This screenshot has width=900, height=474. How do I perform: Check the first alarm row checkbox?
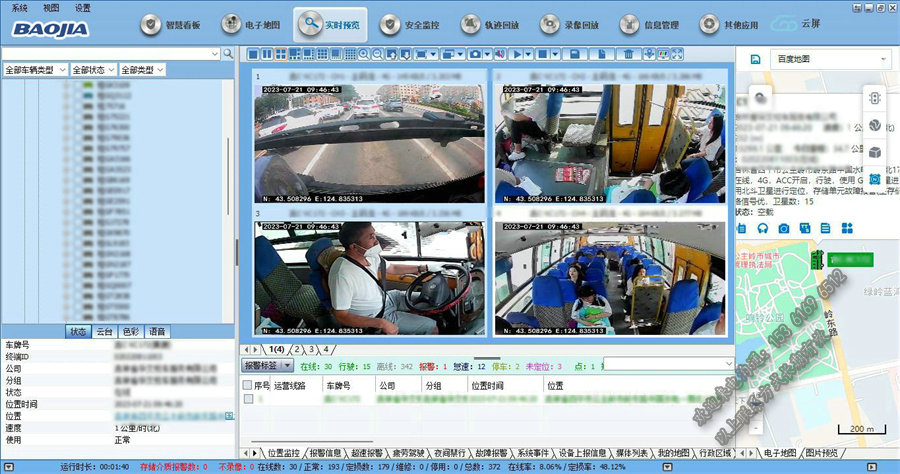pyautogui.click(x=248, y=399)
